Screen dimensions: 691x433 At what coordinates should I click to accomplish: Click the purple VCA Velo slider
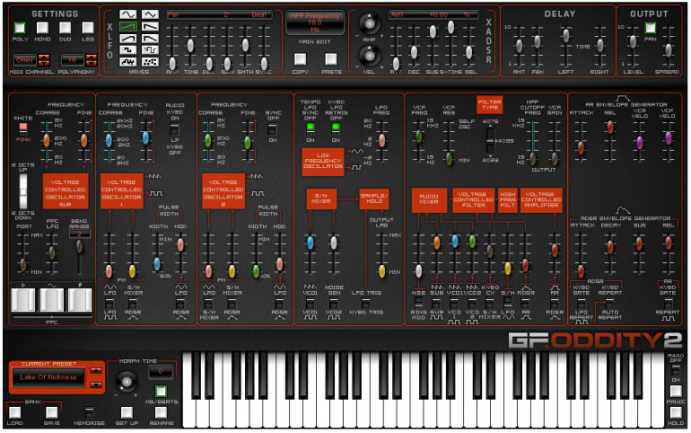coord(639,143)
